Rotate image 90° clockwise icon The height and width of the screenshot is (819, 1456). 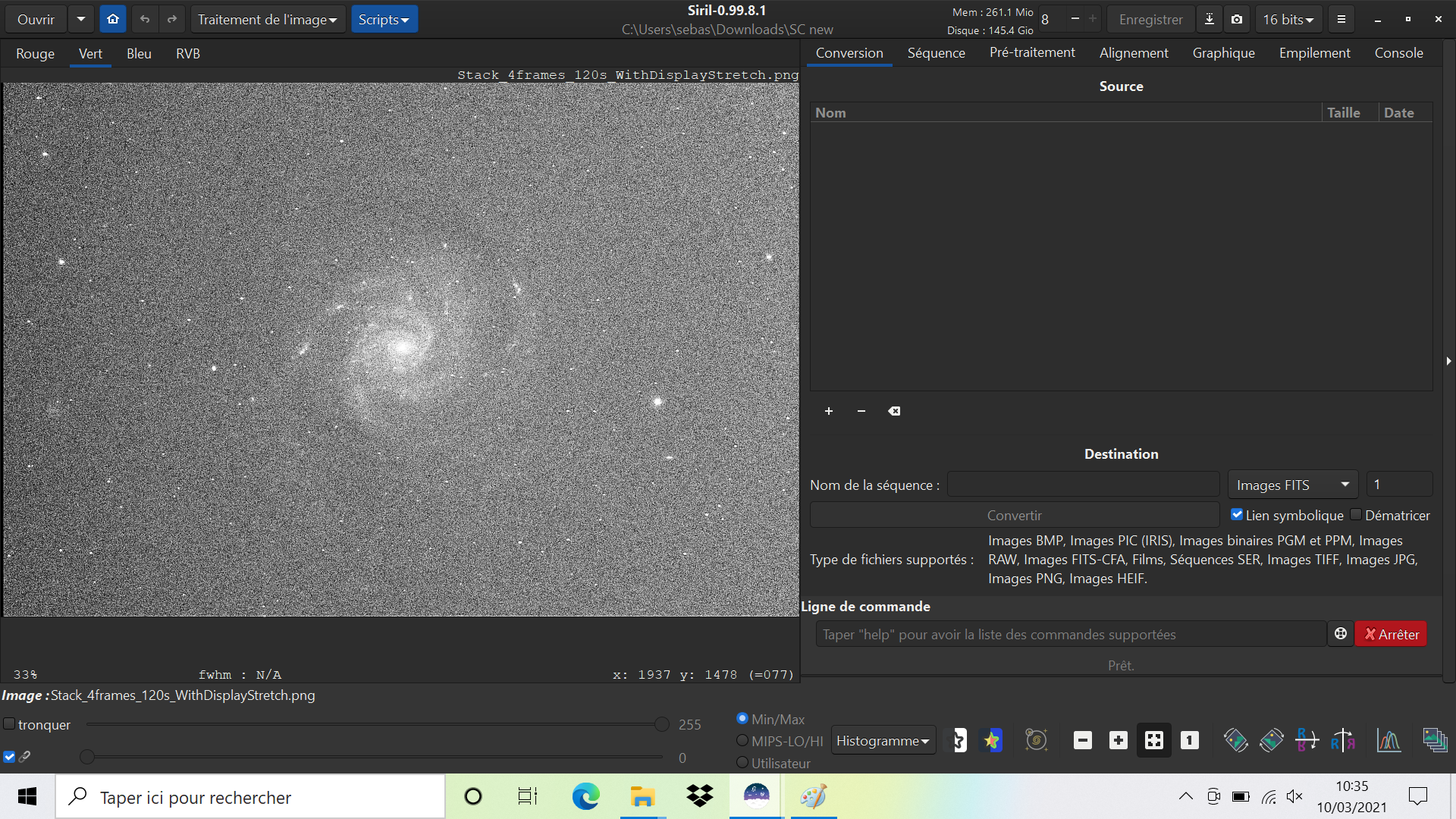(x=1272, y=740)
